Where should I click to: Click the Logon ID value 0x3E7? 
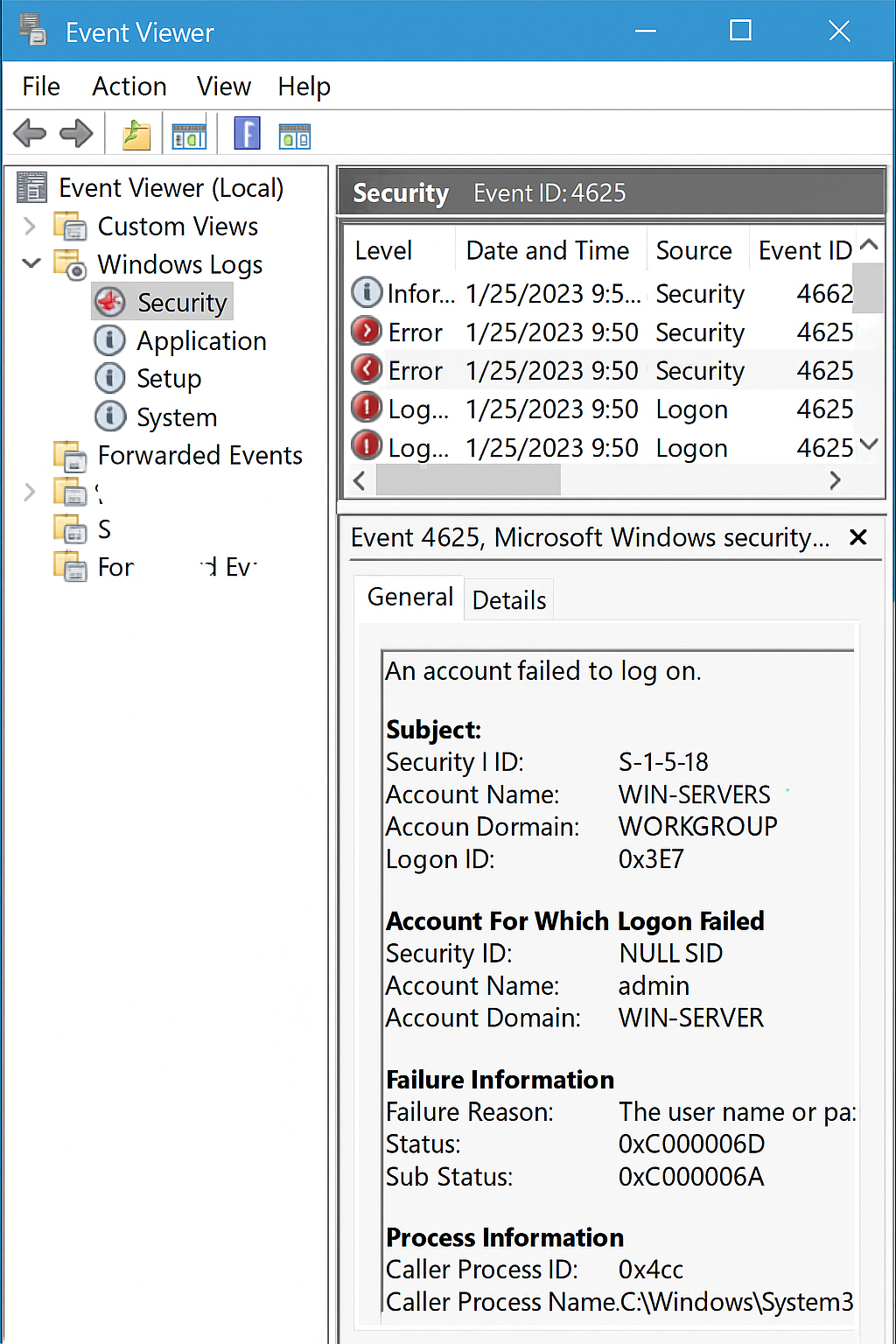click(651, 859)
